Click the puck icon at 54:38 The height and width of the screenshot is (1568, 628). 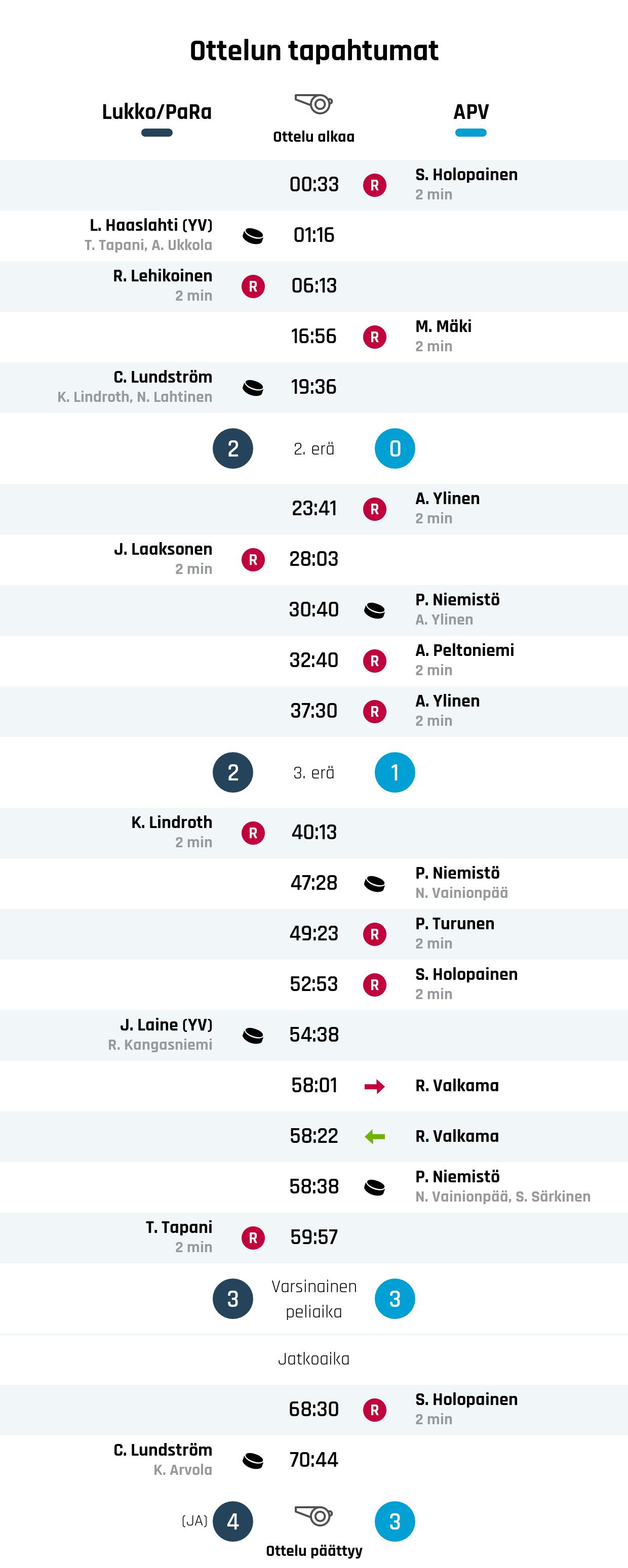253,1036
